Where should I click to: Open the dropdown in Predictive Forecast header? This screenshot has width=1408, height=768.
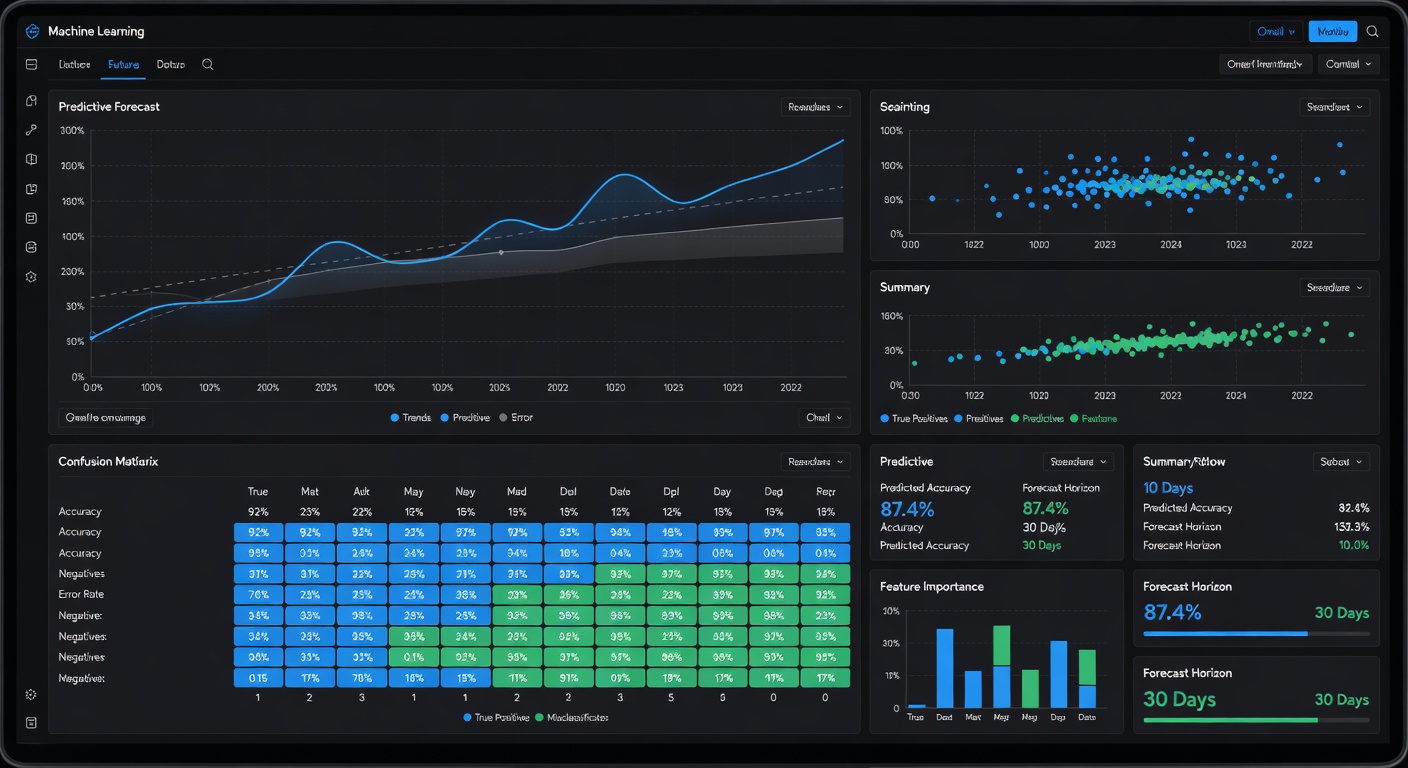click(x=815, y=107)
